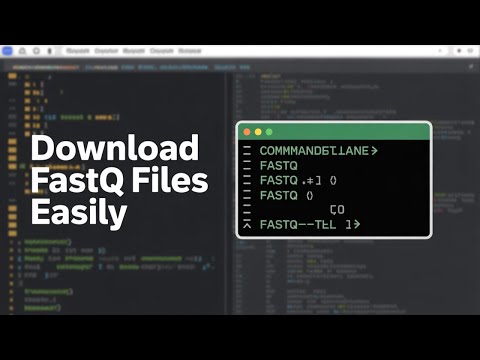480x360 pixels.
Task: Select the terminal line reading only "FASTQ"
Action: click(x=279, y=166)
